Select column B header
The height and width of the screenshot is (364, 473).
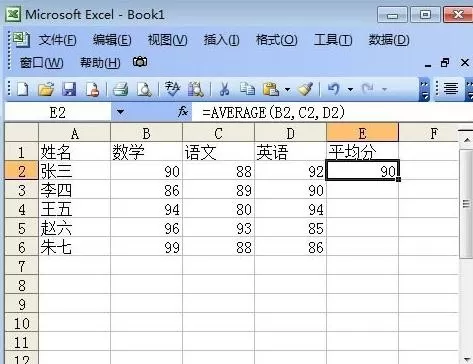coord(147,133)
